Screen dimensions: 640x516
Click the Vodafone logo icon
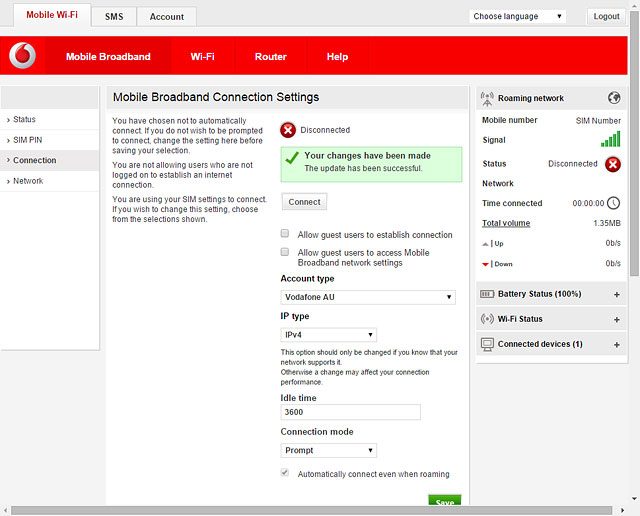tap(22, 56)
